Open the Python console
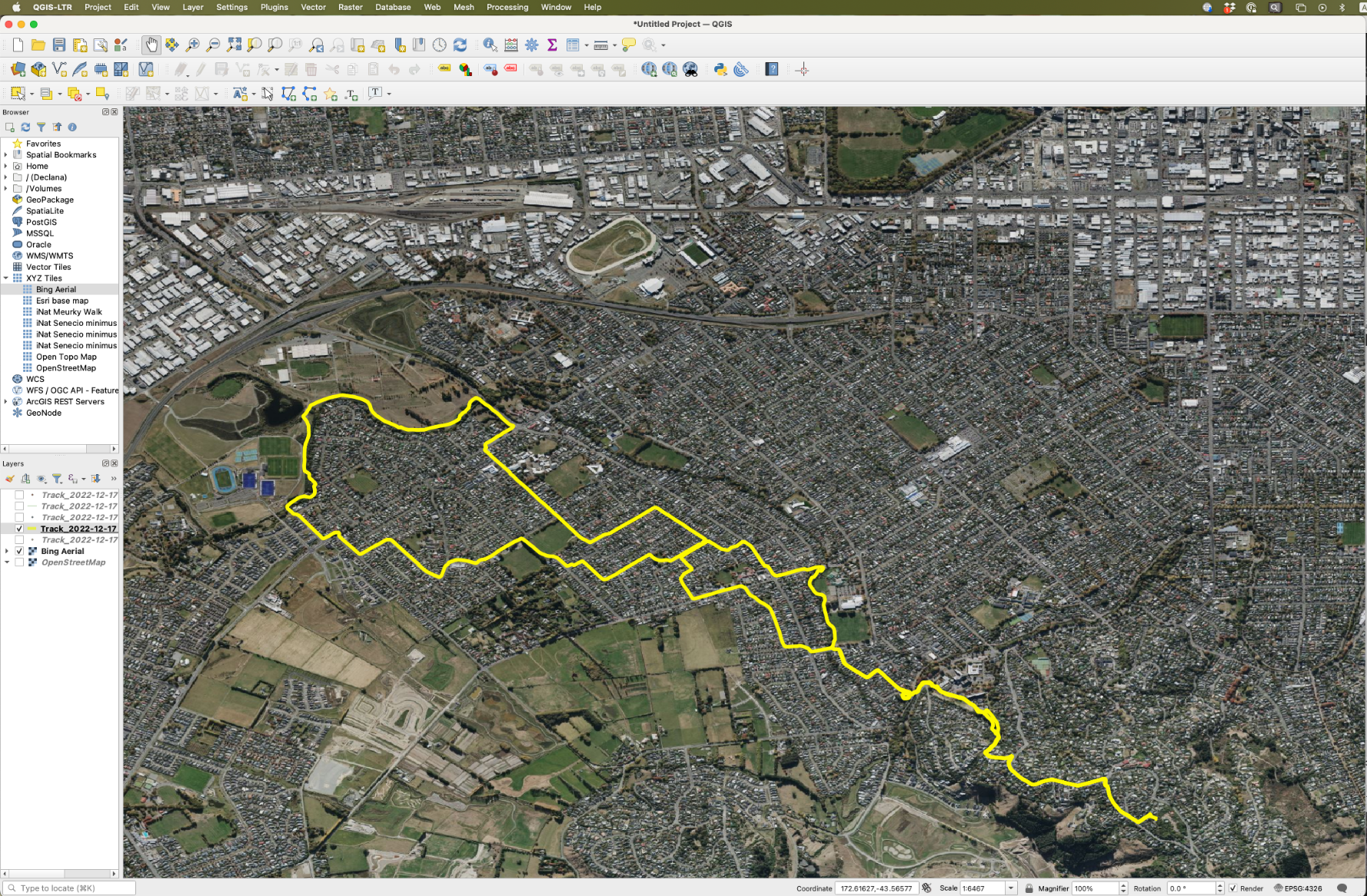The image size is (1367, 896). 720,70
